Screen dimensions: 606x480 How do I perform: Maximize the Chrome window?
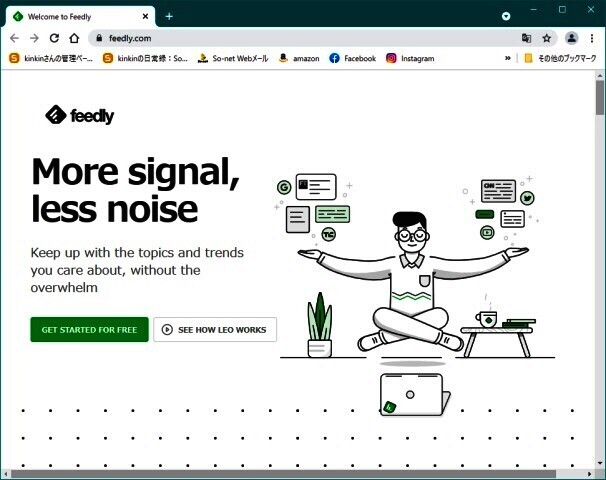(562, 10)
